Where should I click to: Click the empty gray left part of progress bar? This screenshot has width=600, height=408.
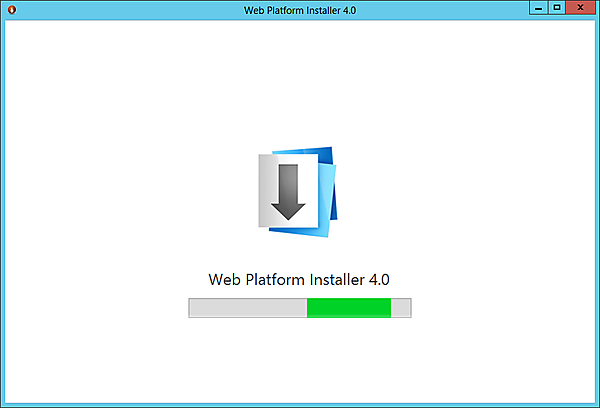pyautogui.click(x=248, y=308)
